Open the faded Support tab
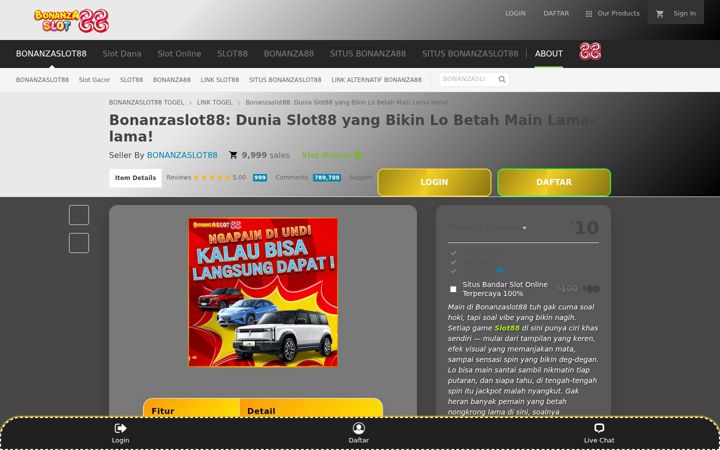 pos(361,177)
